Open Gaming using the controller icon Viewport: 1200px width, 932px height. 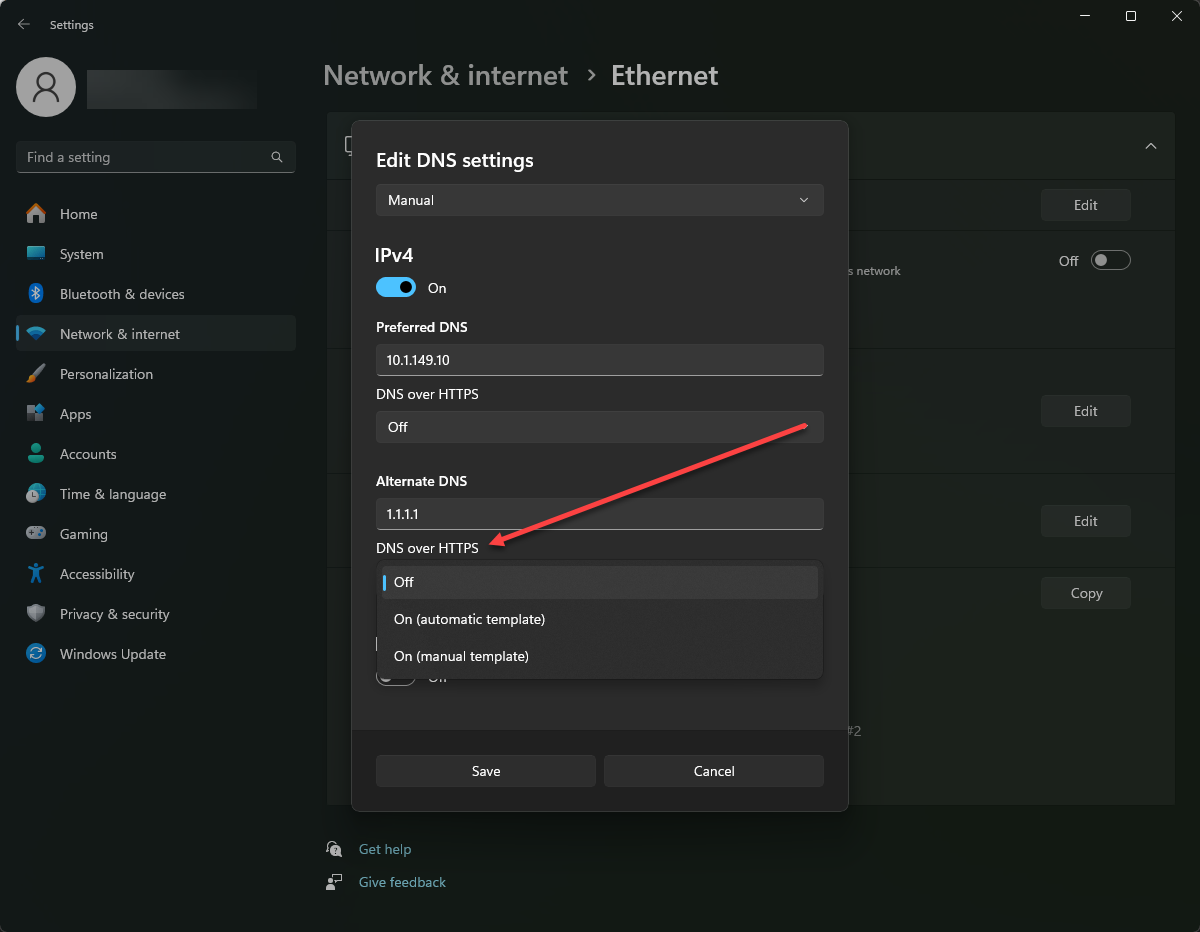36,534
